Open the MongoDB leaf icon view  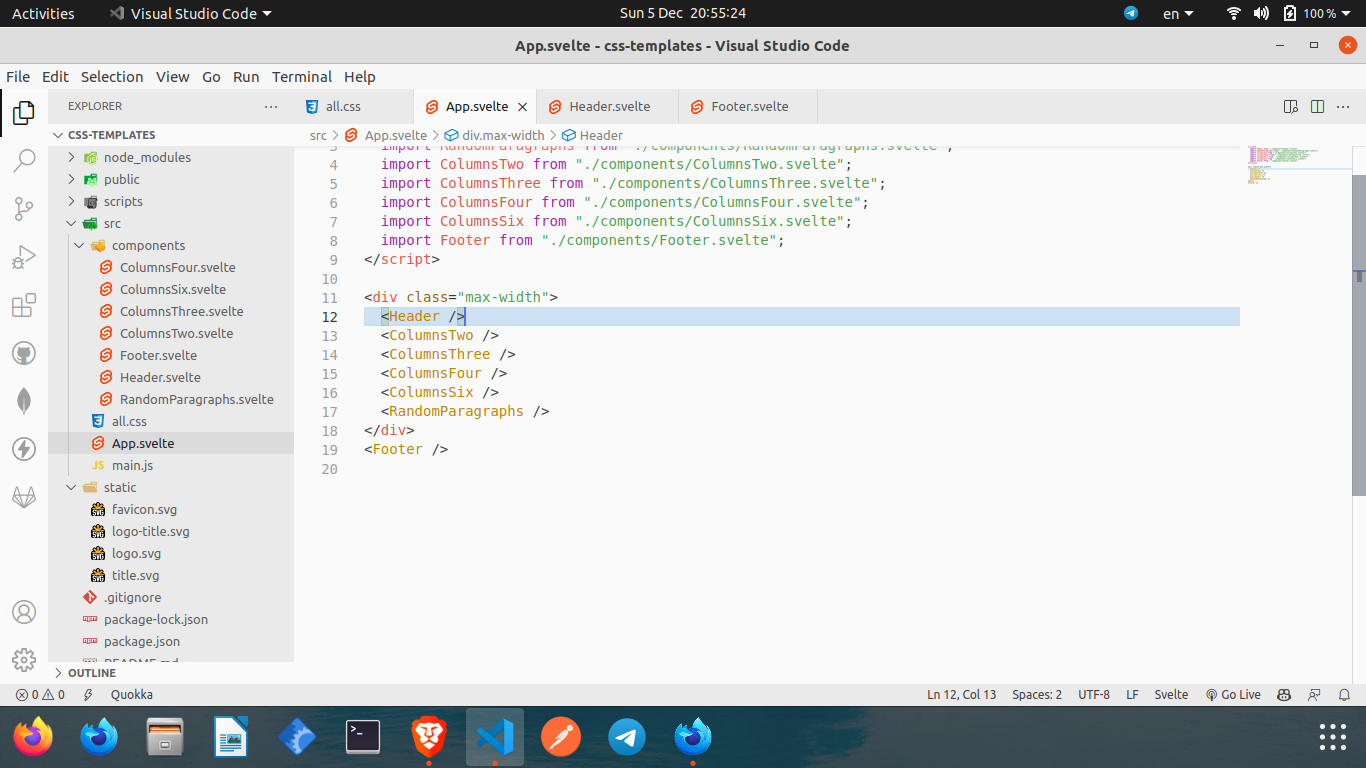tap(24, 401)
